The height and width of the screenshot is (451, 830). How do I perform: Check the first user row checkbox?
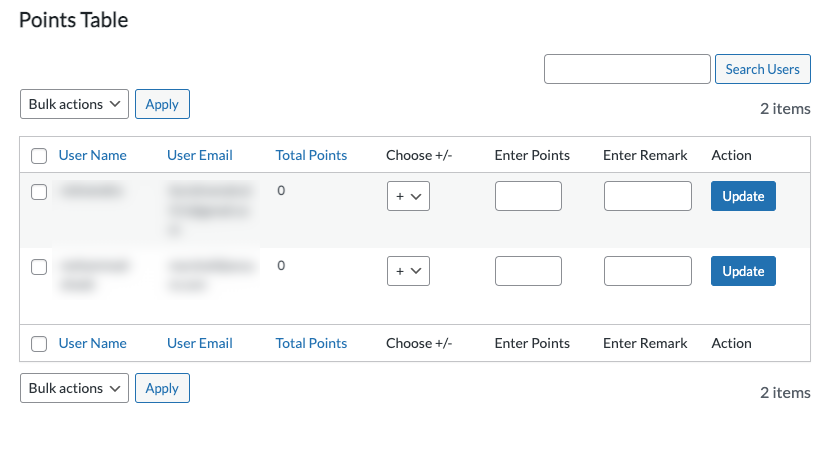(x=39, y=193)
